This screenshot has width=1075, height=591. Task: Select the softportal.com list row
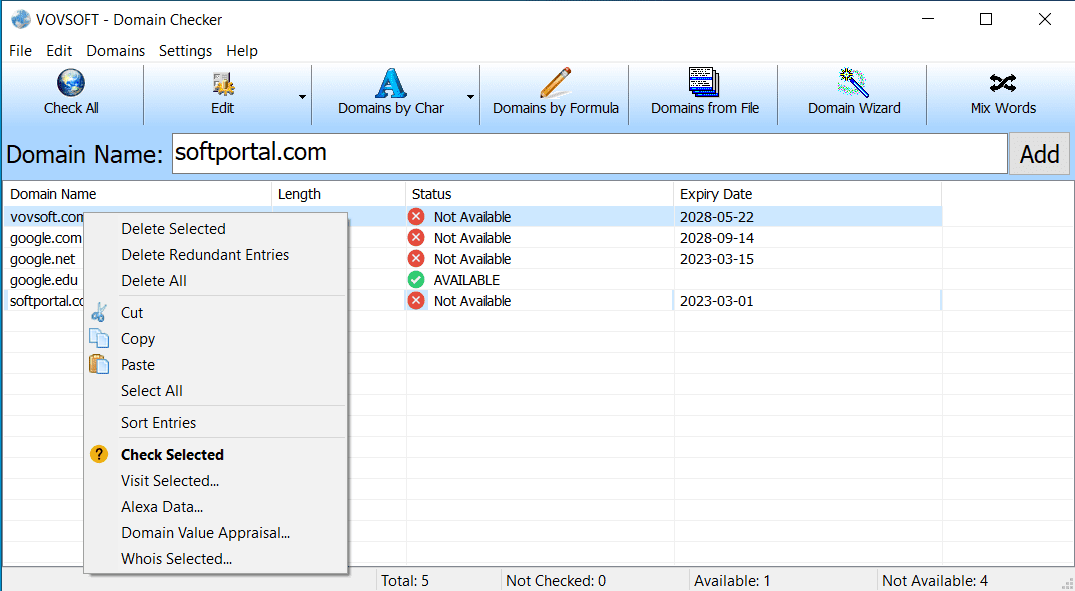pos(472,300)
